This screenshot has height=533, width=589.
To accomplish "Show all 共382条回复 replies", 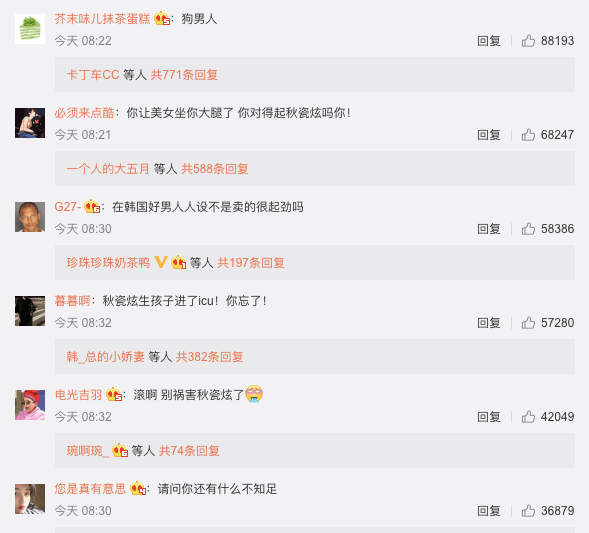I will coord(210,356).
